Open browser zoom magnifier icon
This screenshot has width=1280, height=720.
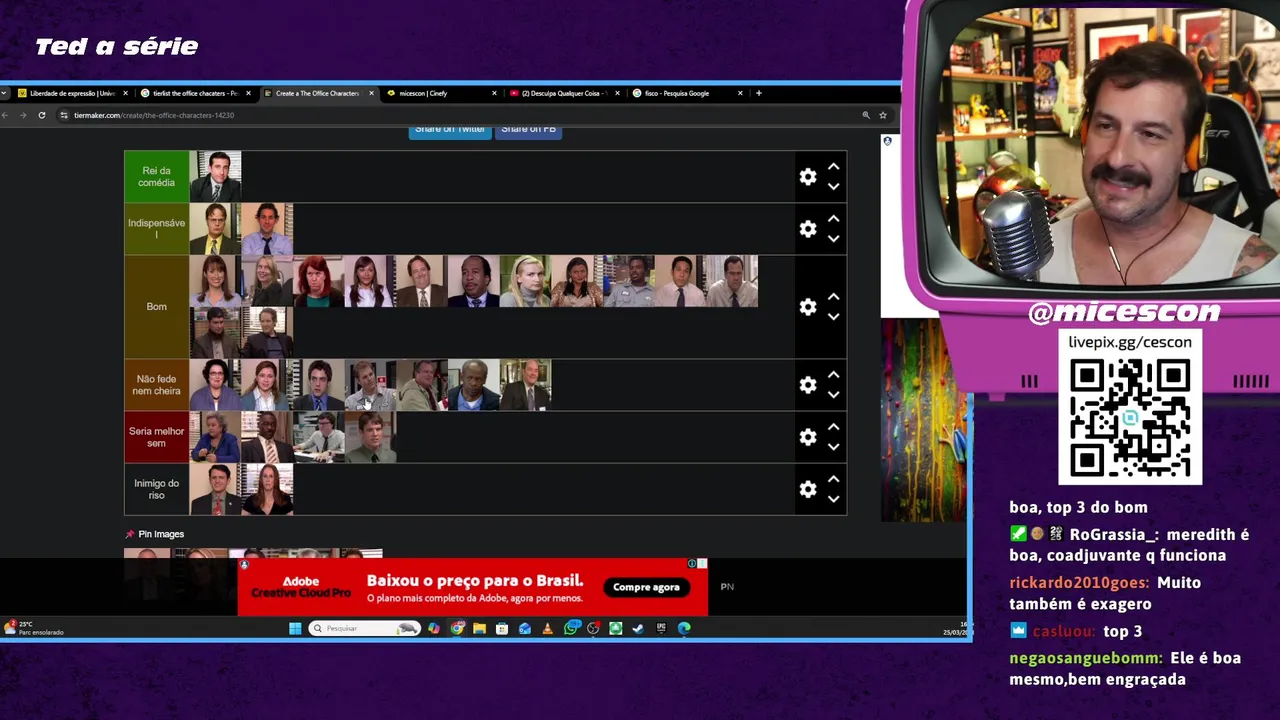[x=866, y=115]
